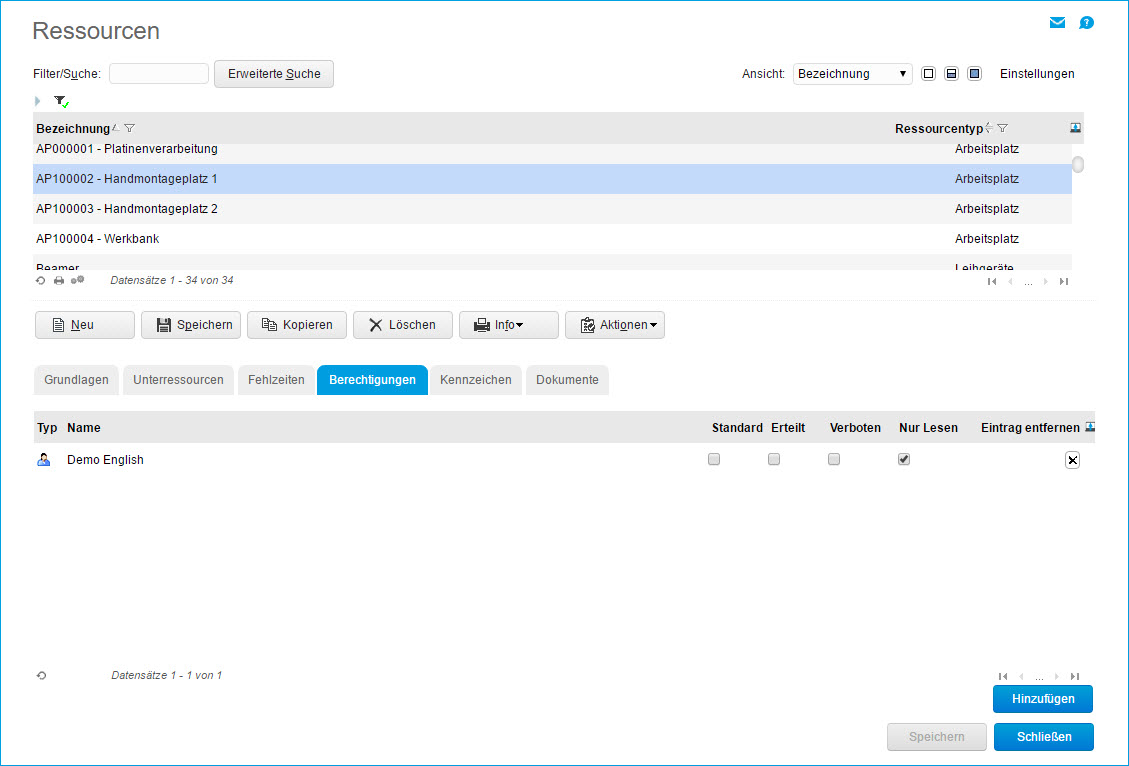This screenshot has width=1129, height=766.
Task: Open the mail envelope icon
Action: coord(1057,23)
